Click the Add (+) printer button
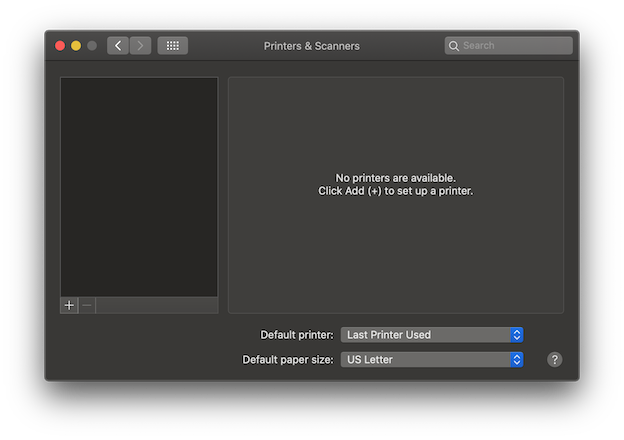The height and width of the screenshot is (440, 624). pyautogui.click(x=69, y=305)
